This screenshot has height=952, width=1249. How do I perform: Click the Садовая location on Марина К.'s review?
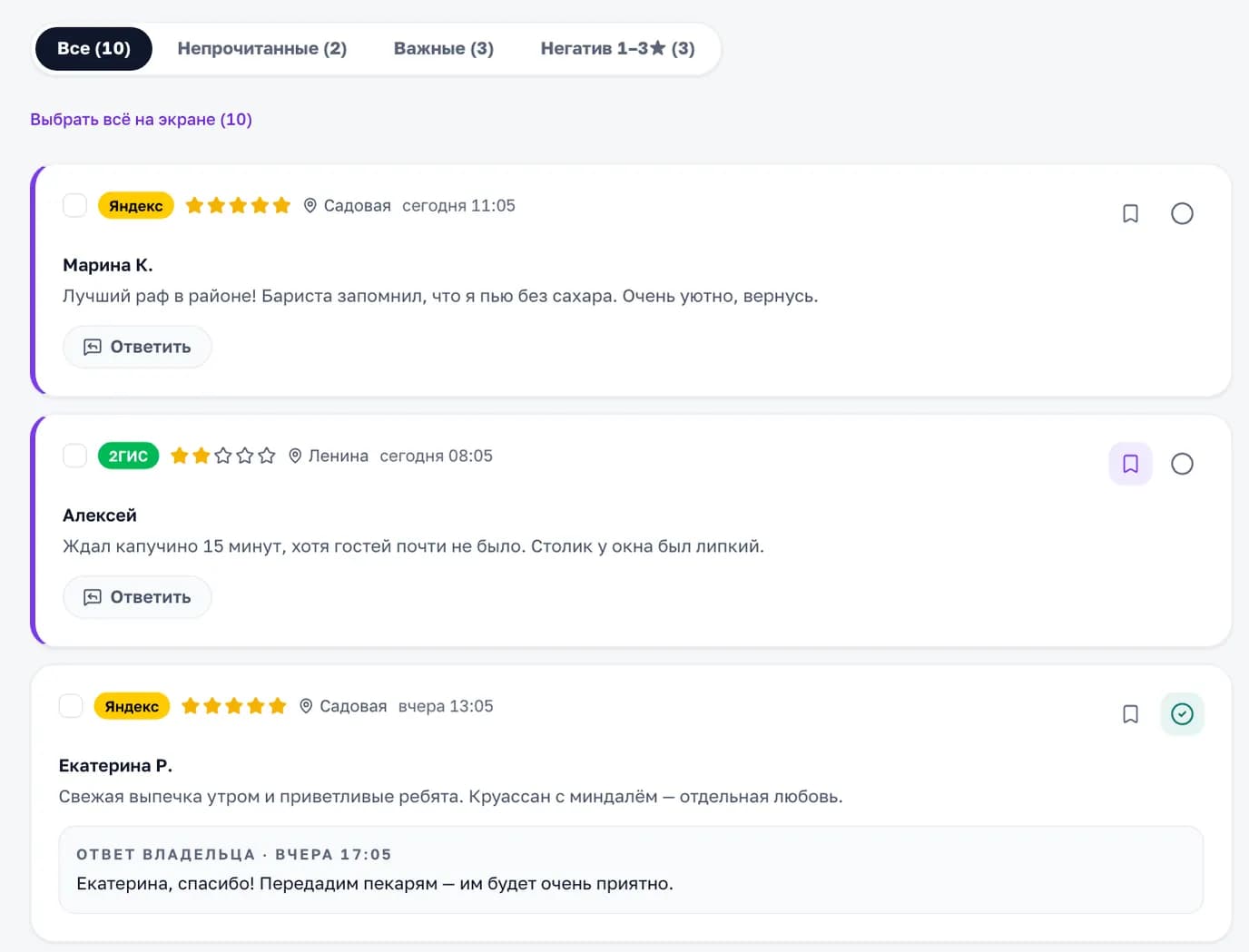click(347, 206)
